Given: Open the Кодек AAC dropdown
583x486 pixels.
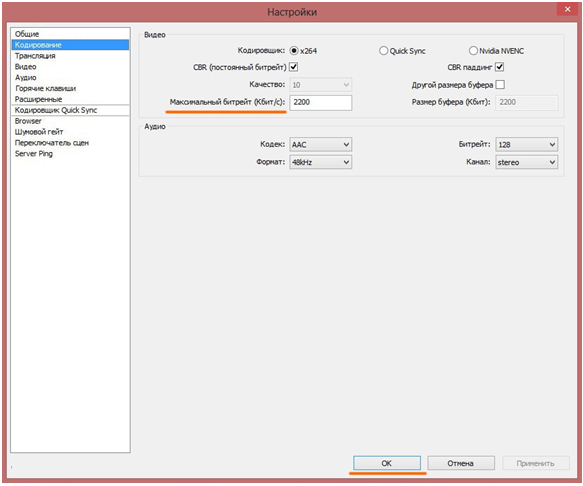Looking at the screenshot, I should coord(321,144).
